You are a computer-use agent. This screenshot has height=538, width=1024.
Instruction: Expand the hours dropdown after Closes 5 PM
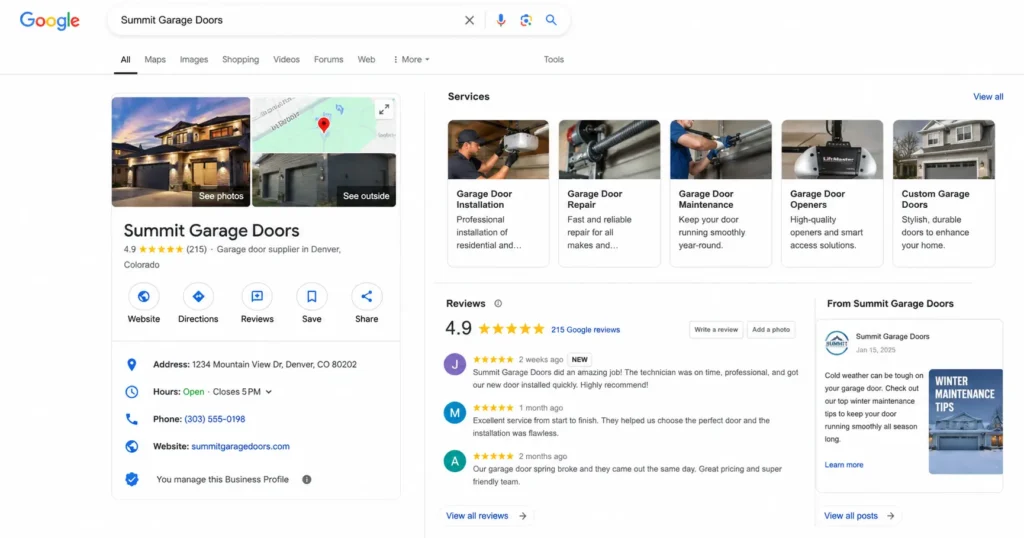pos(268,392)
